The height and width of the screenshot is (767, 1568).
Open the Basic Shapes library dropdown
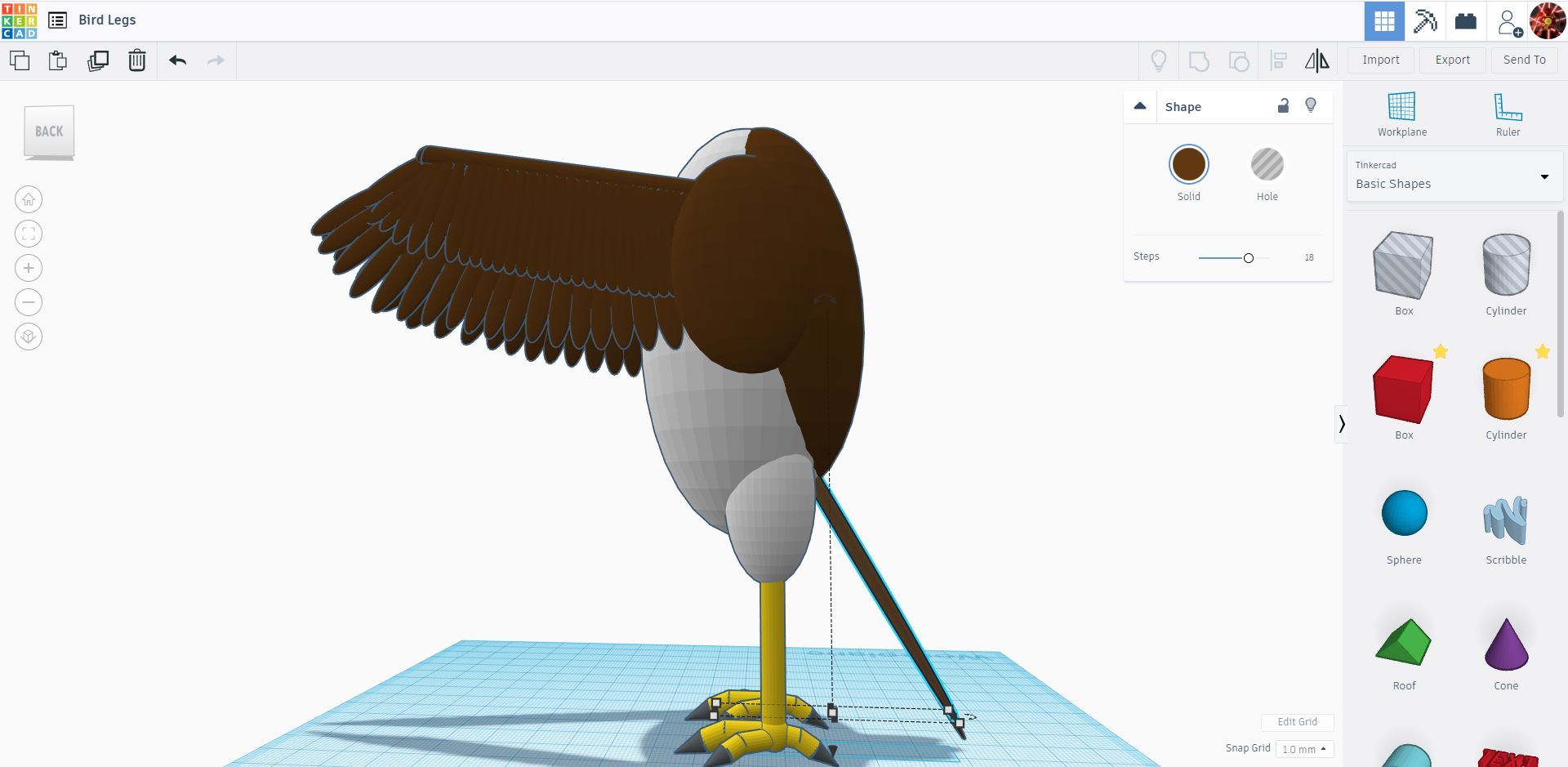pos(1454,176)
